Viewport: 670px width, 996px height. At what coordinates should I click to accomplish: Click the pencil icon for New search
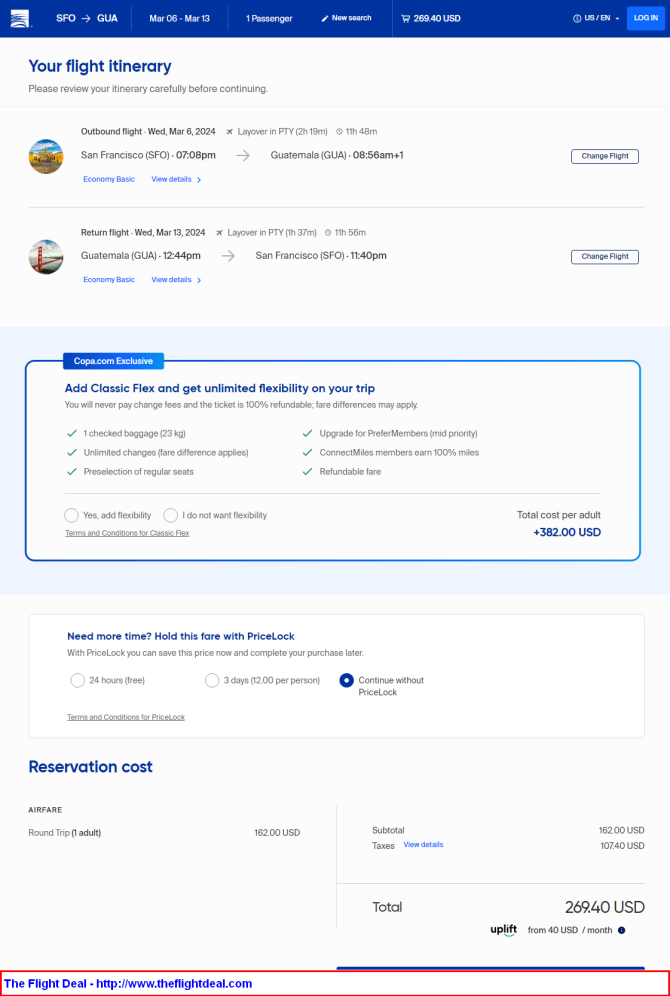click(325, 18)
